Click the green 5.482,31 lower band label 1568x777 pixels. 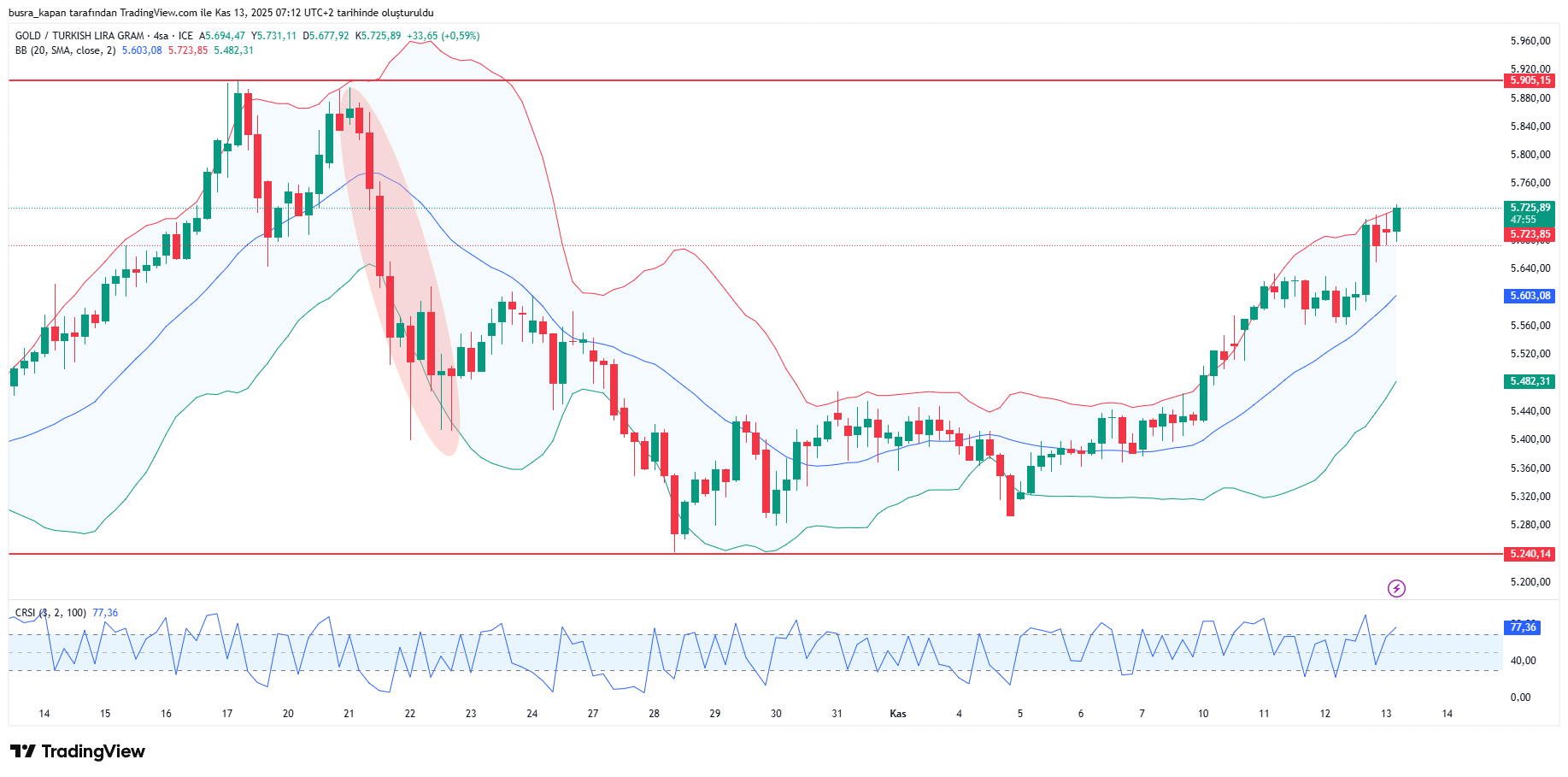click(1530, 381)
